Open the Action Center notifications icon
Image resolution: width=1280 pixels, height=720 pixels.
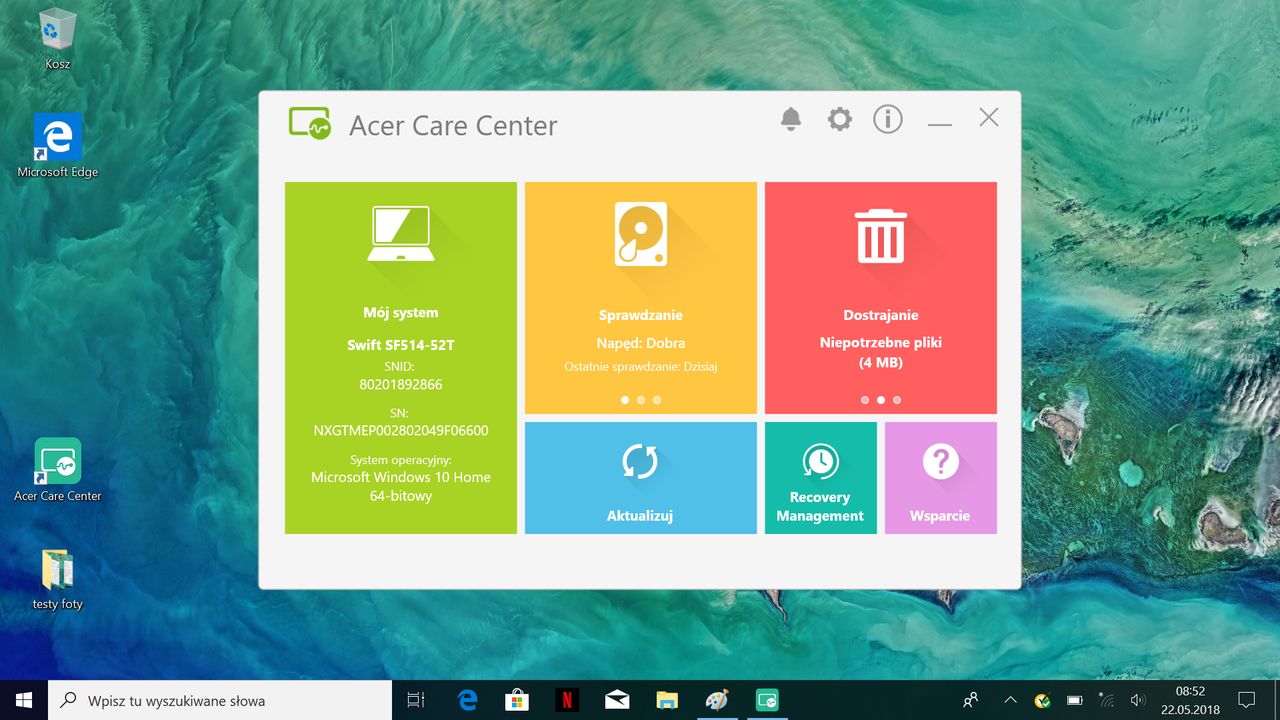(x=1247, y=701)
